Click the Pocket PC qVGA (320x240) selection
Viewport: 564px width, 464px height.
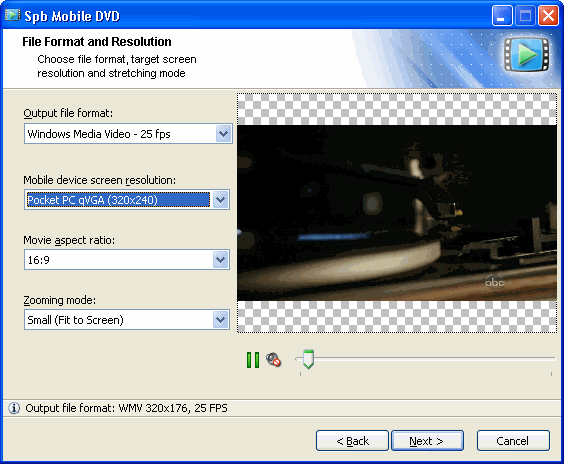pos(118,200)
